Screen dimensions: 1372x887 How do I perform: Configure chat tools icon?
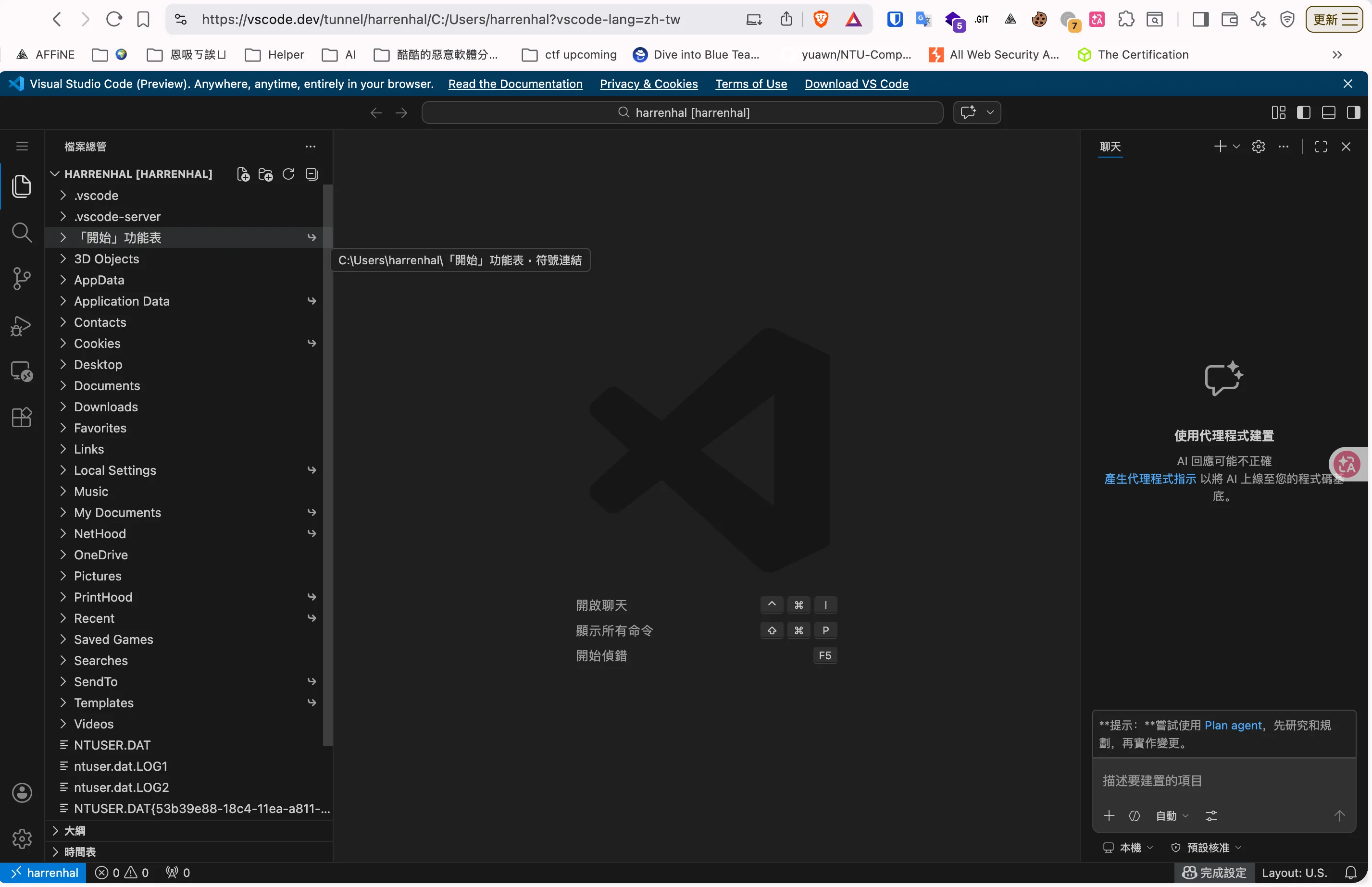(x=1211, y=815)
